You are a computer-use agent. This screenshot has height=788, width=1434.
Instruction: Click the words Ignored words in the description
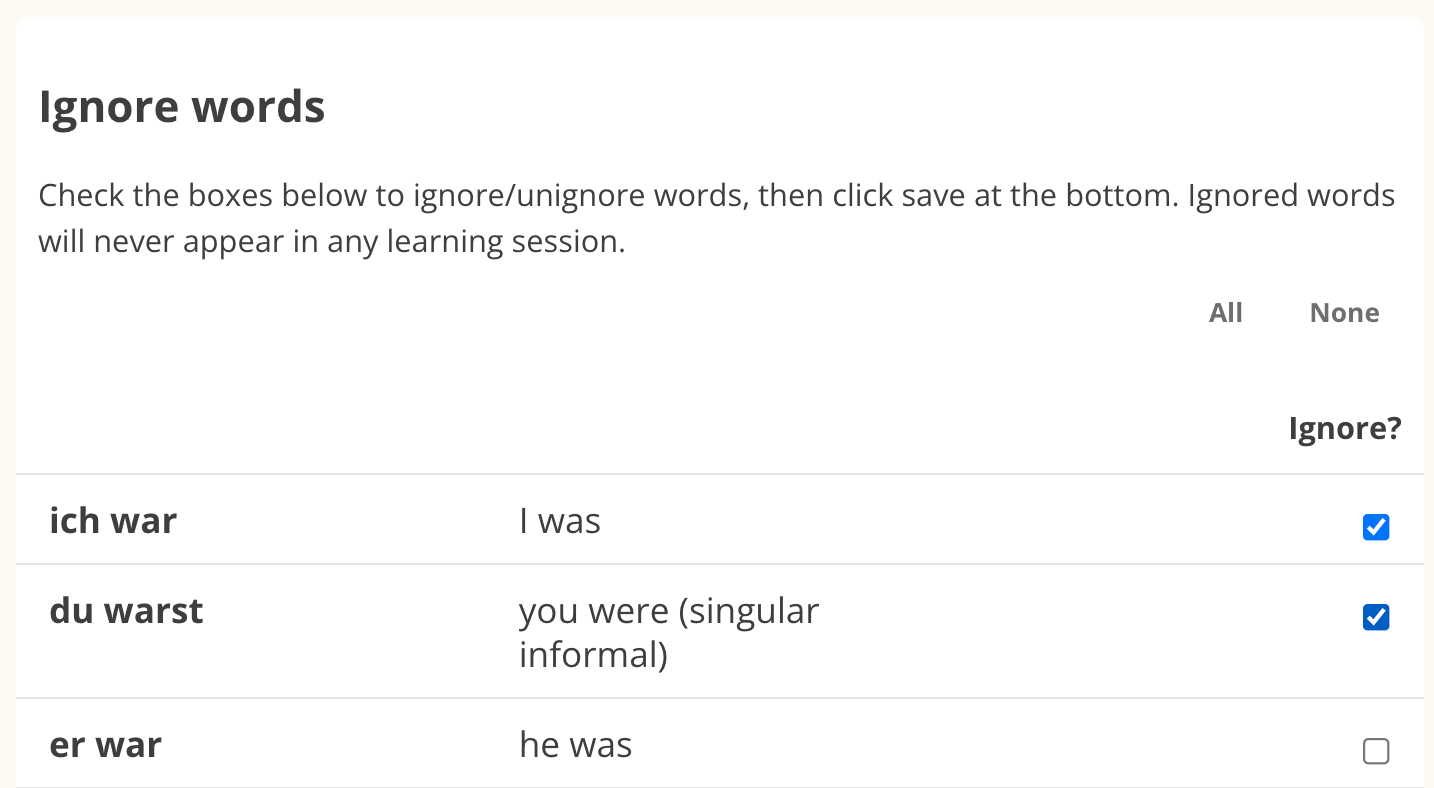click(x=1291, y=195)
